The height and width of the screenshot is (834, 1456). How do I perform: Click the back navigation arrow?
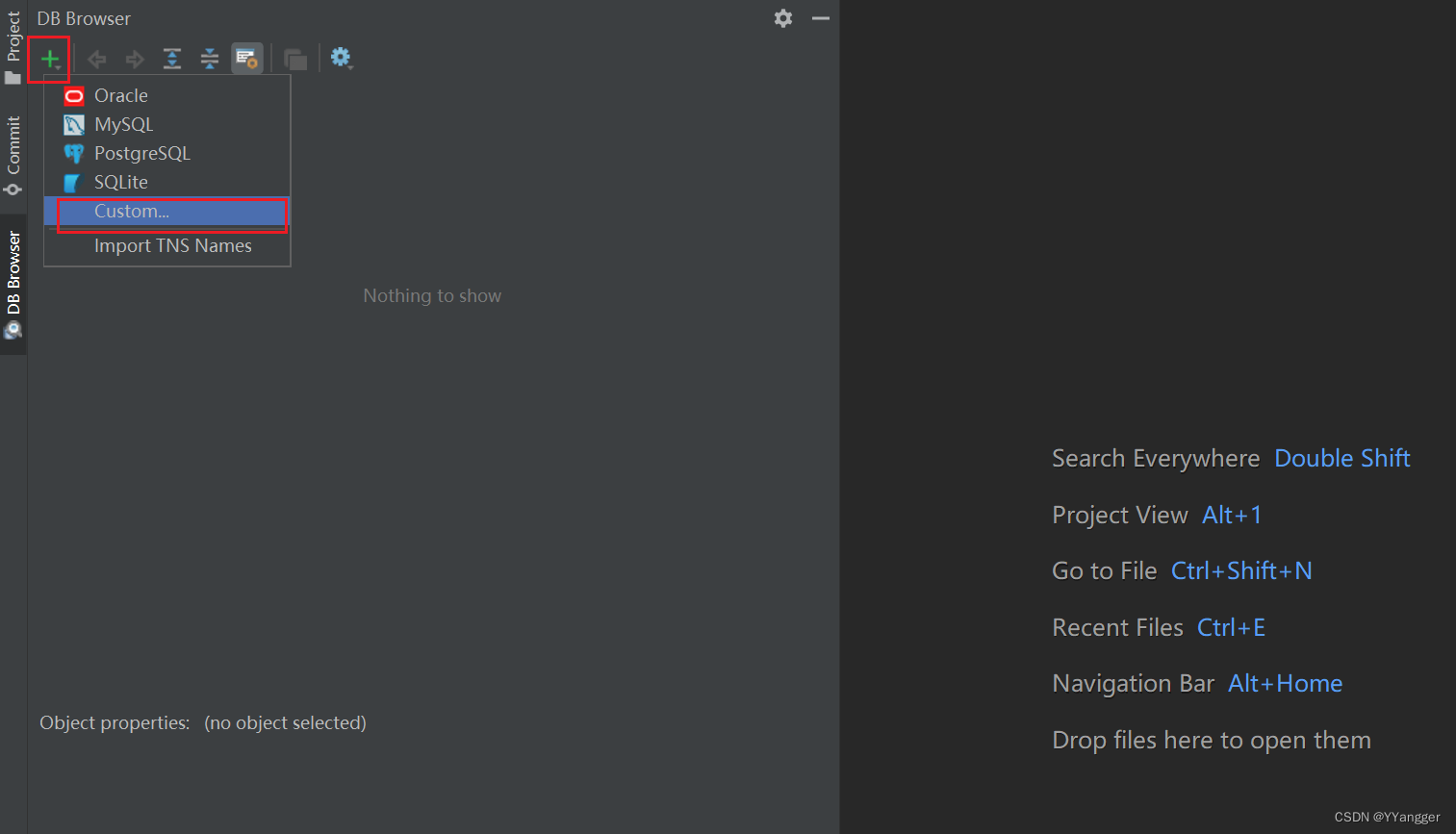(97, 59)
